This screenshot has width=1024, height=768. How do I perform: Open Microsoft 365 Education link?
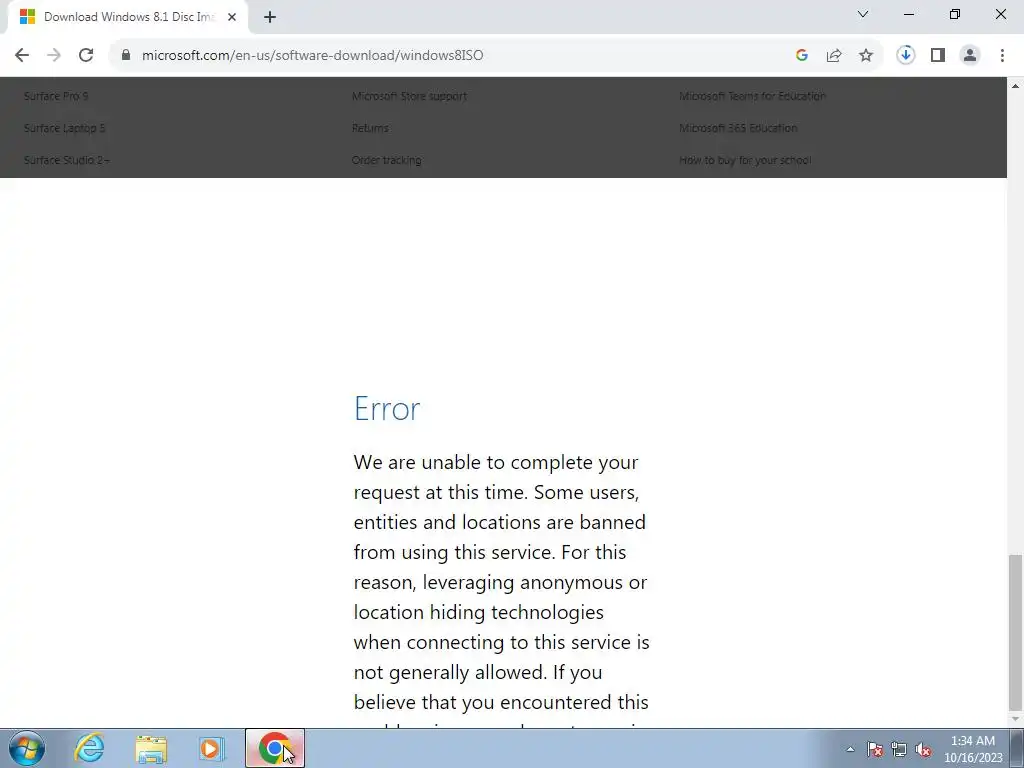click(738, 128)
